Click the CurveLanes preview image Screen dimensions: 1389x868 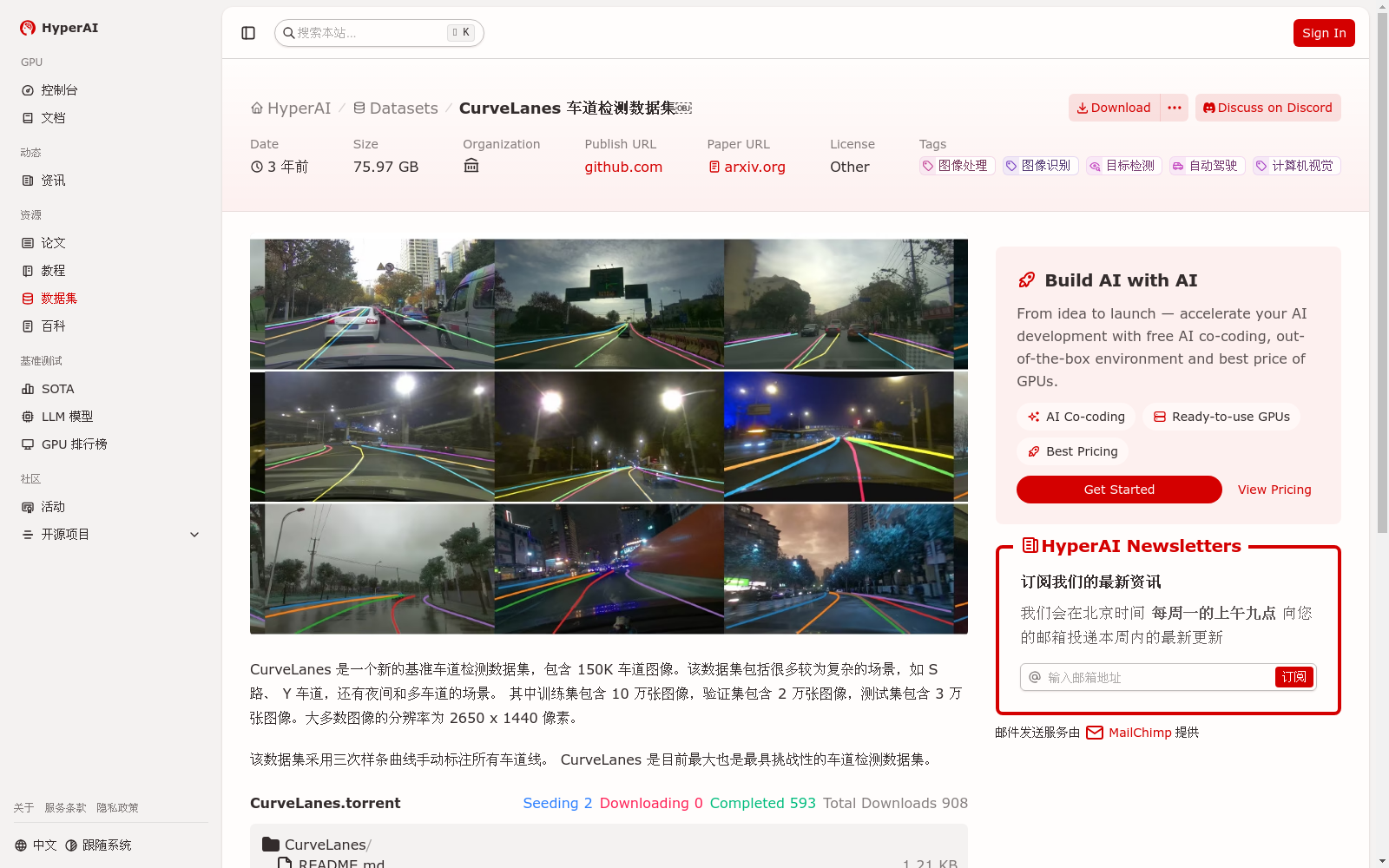(x=609, y=437)
